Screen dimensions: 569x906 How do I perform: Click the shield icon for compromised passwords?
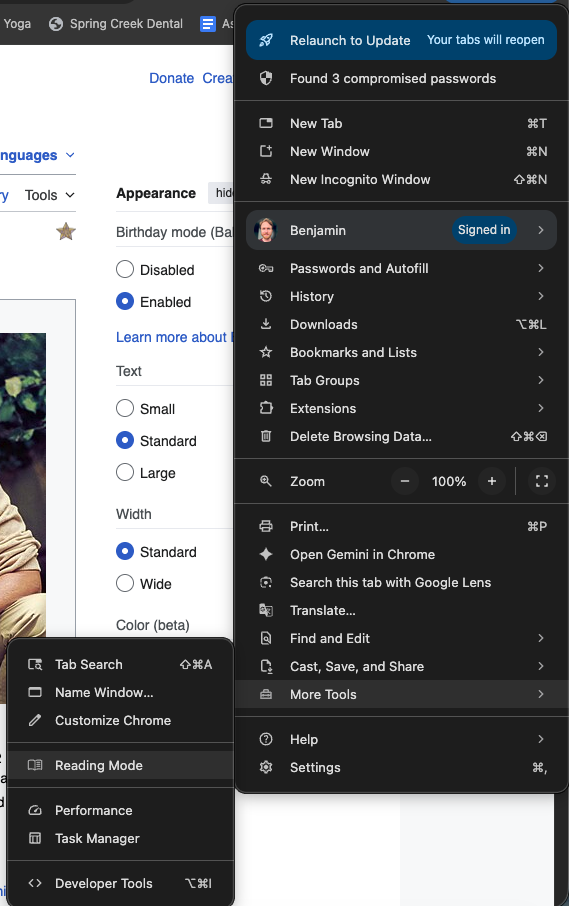tap(266, 79)
